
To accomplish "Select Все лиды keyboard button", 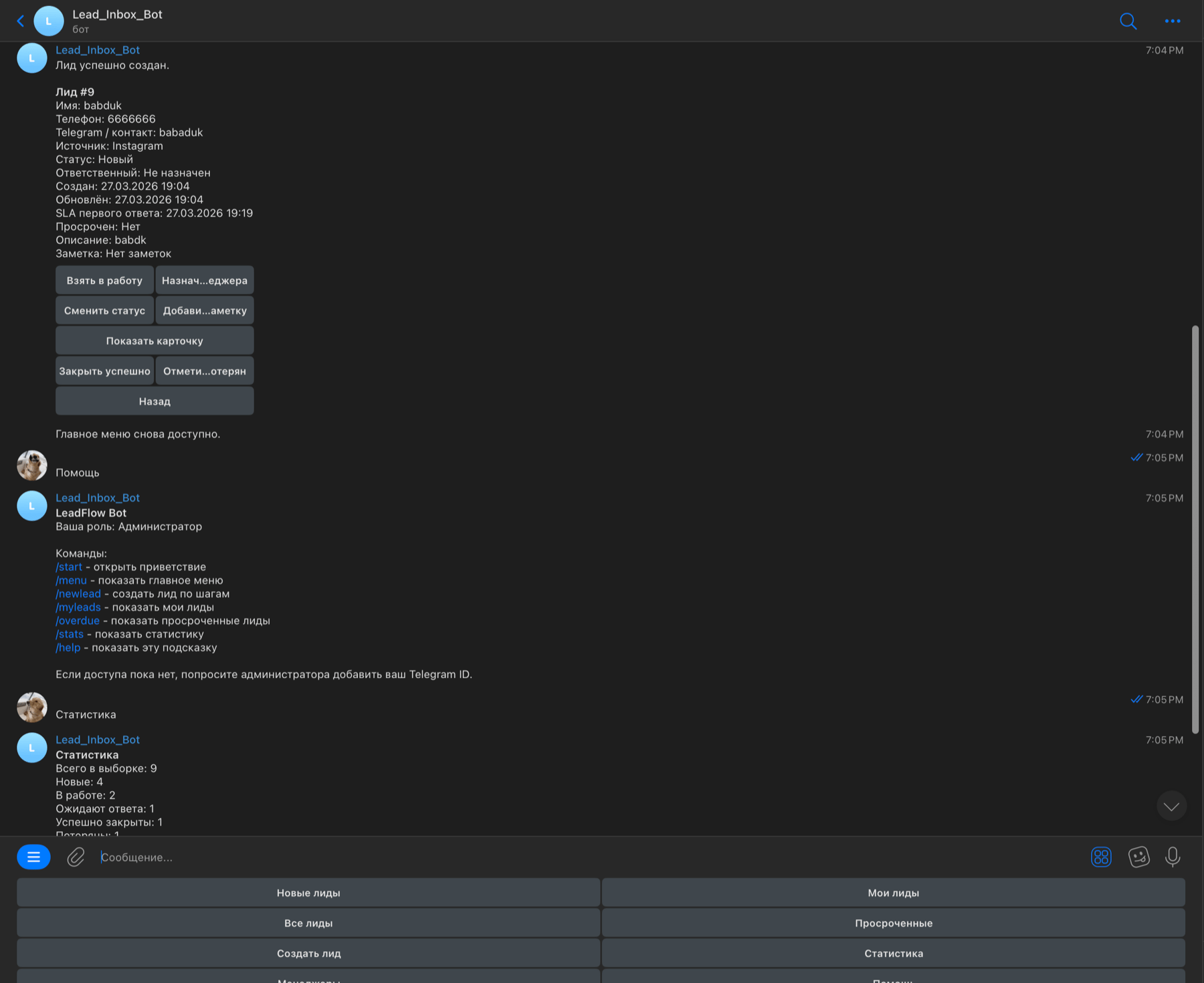I will click(x=308, y=923).
